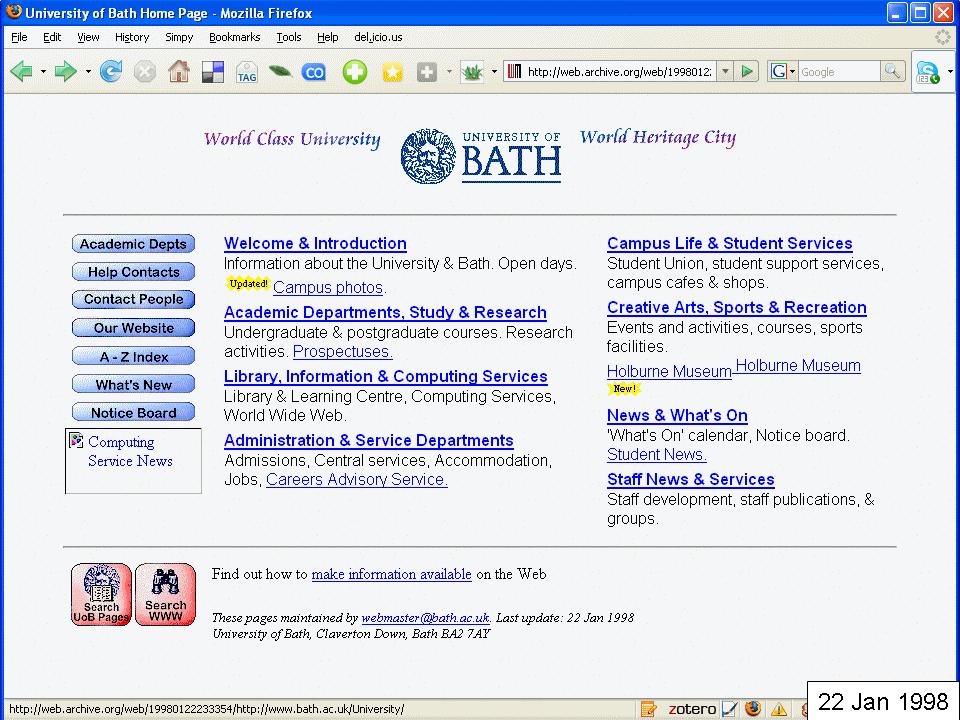Click the Firefox globe status bar icon
Viewport: 960px width, 720px height.
click(x=753, y=709)
